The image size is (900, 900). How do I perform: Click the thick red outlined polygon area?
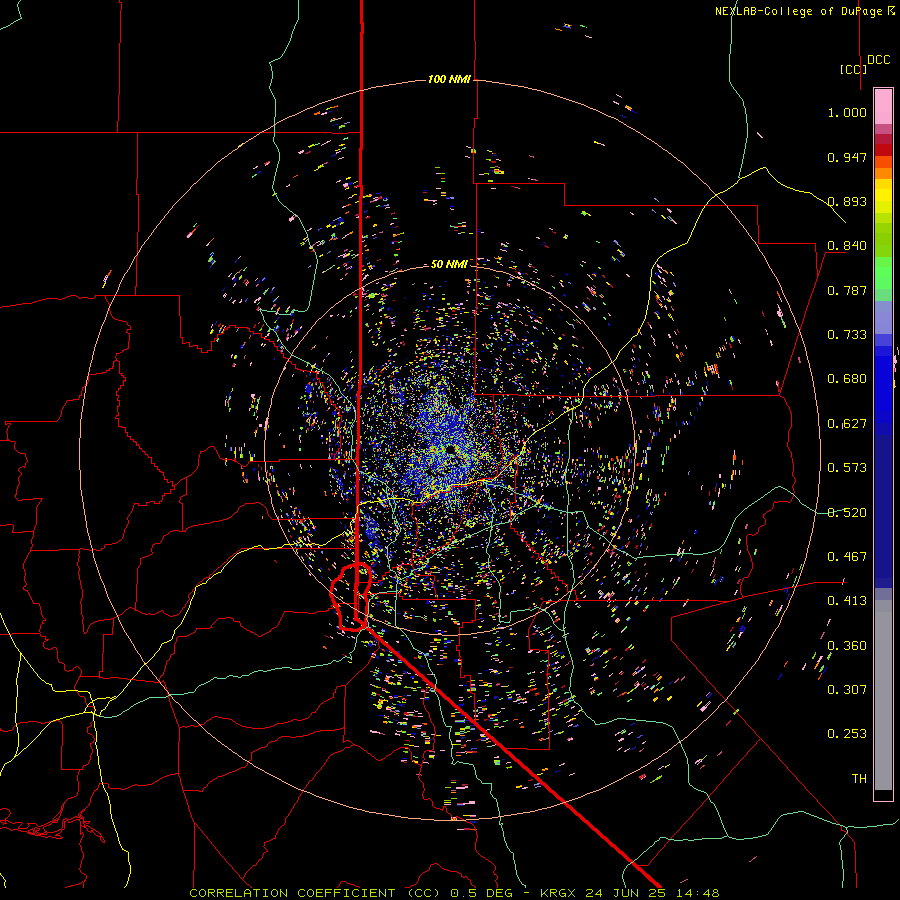click(x=351, y=598)
